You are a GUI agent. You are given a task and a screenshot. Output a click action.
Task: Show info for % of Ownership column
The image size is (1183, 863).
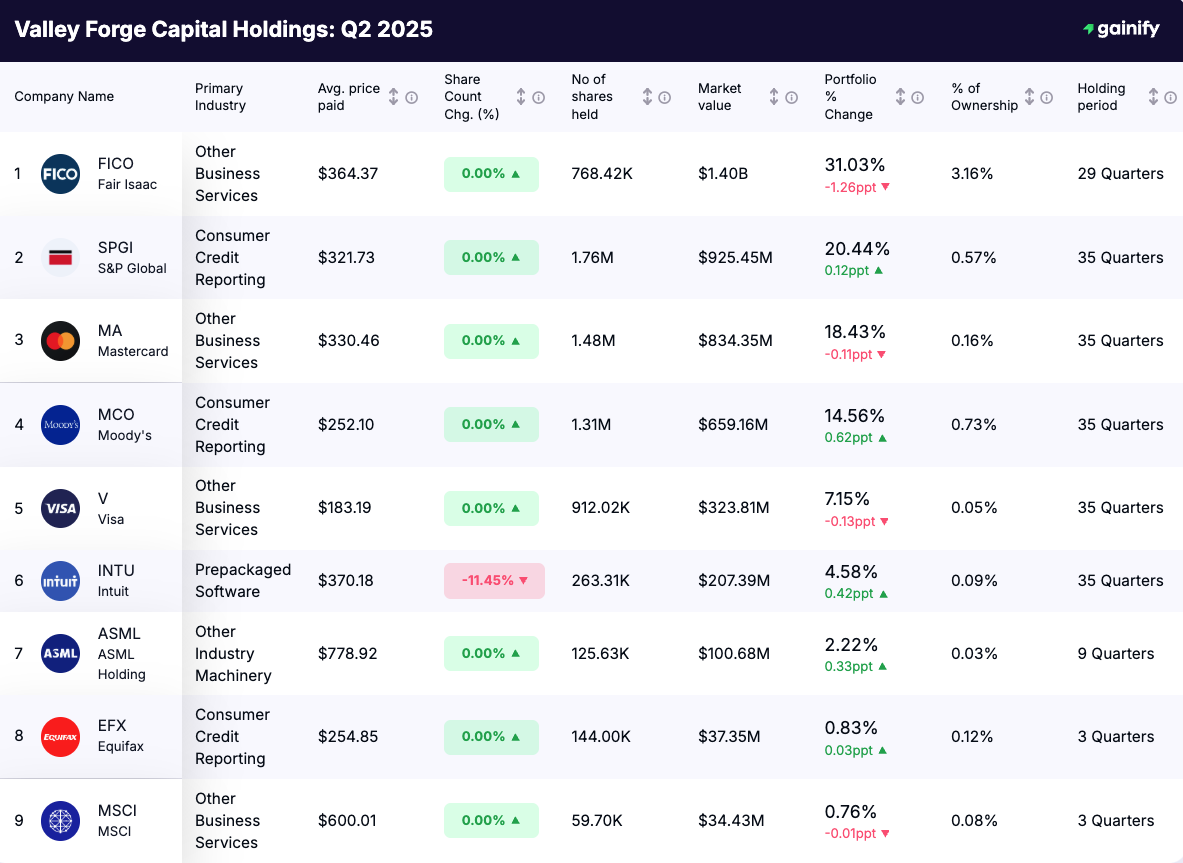1046,97
